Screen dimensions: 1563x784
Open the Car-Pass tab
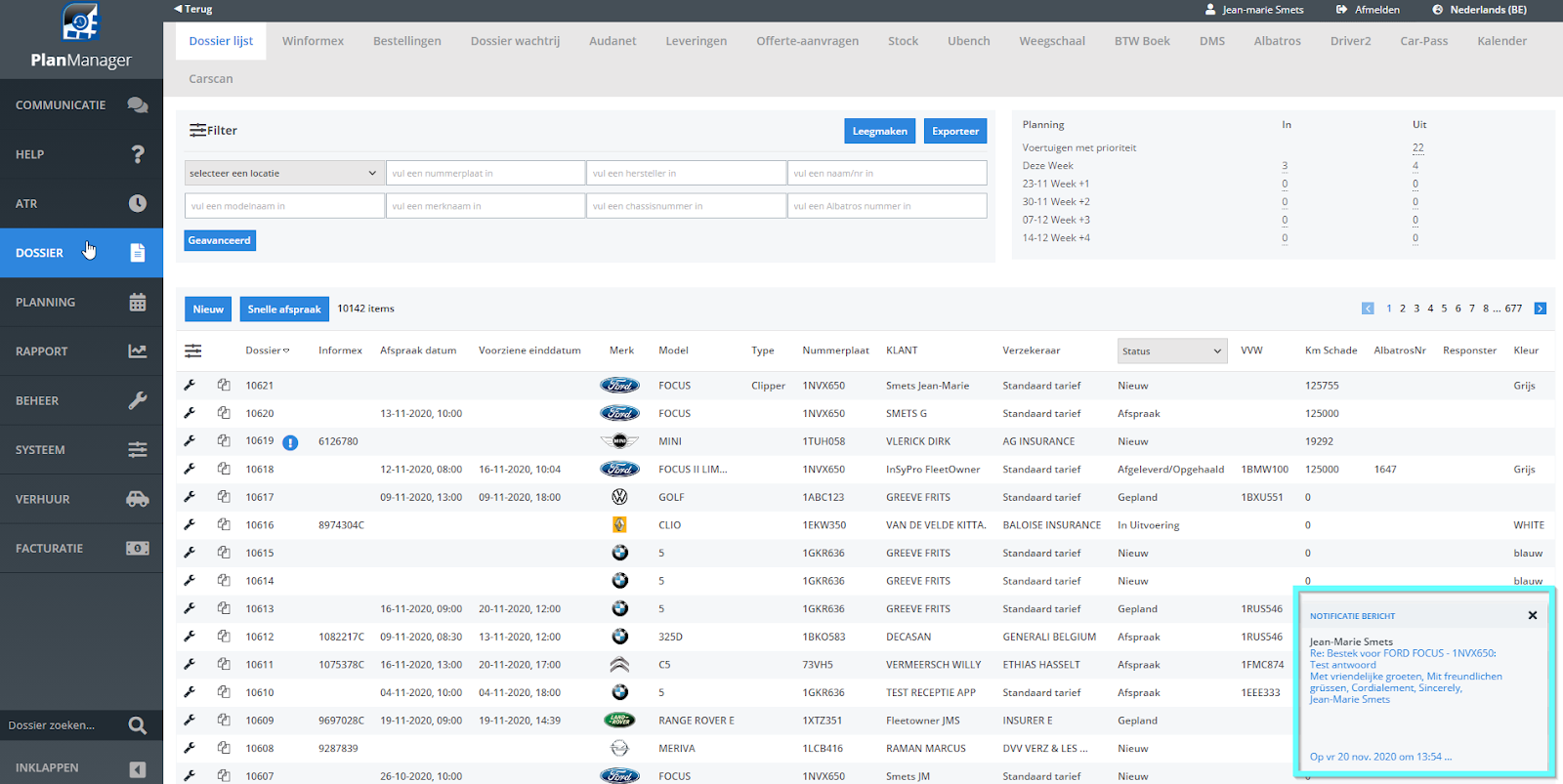(x=1423, y=41)
